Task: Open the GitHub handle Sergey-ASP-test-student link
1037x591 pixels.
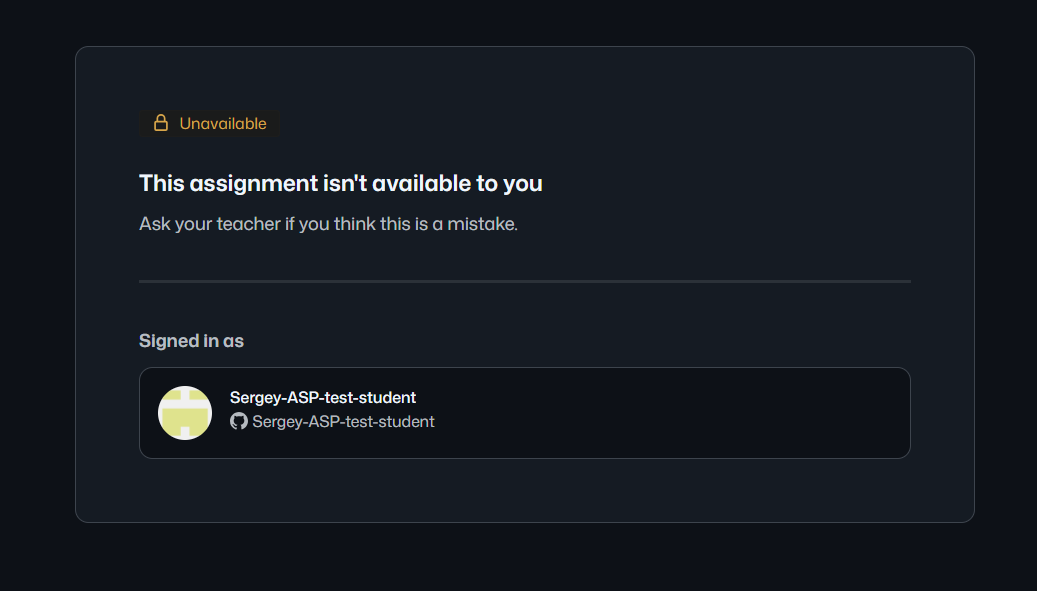Action: pos(343,422)
